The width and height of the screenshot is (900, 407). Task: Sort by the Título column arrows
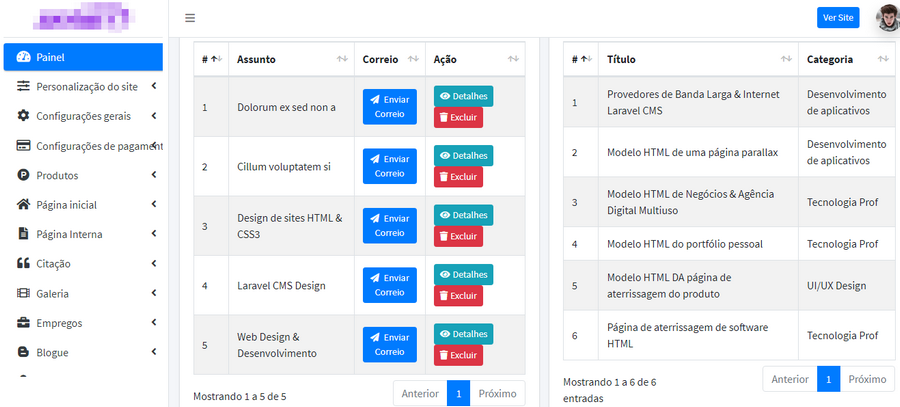click(786, 59)
